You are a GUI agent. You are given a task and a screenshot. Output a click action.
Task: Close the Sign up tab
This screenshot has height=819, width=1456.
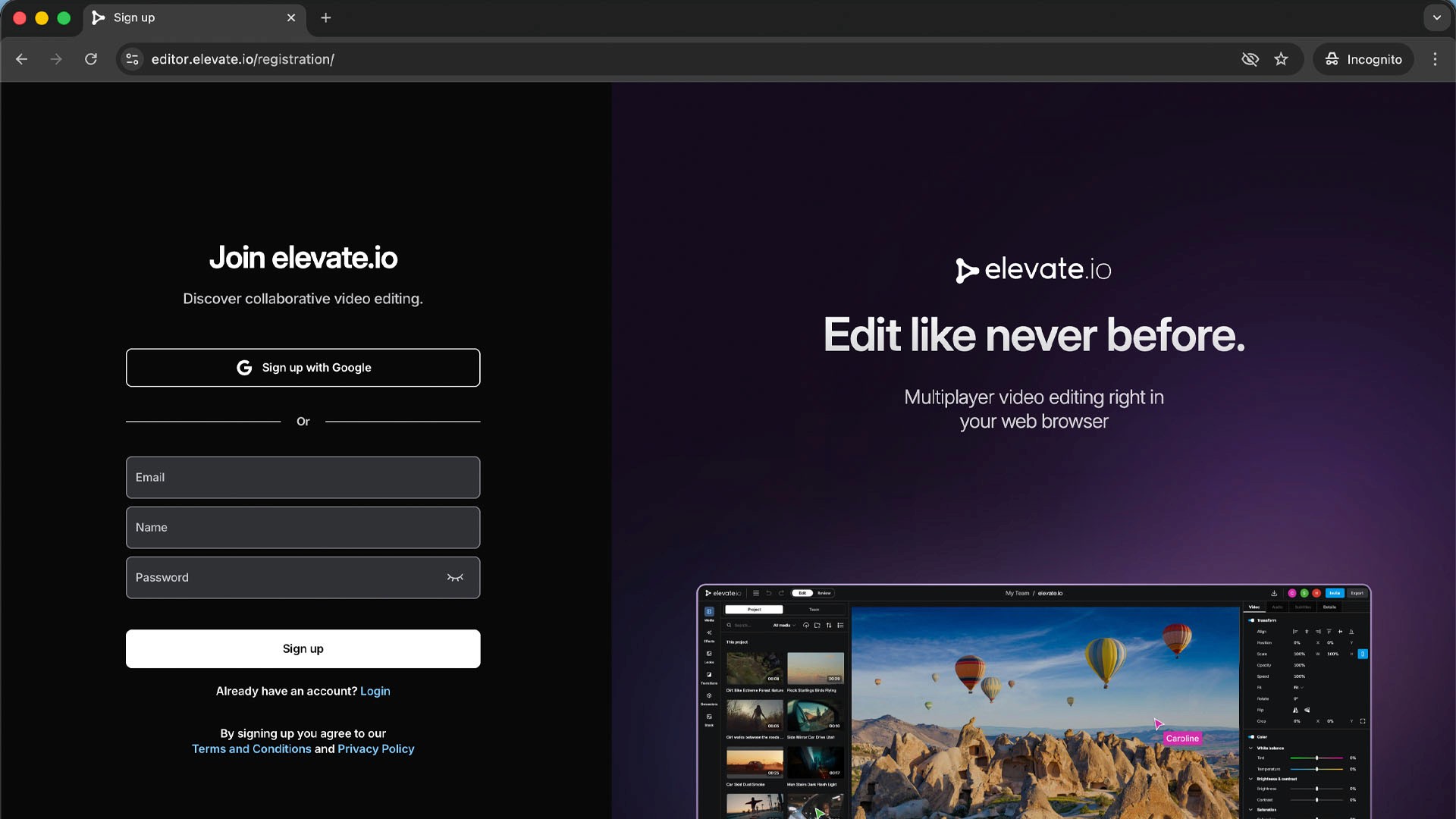coord(291,17)
